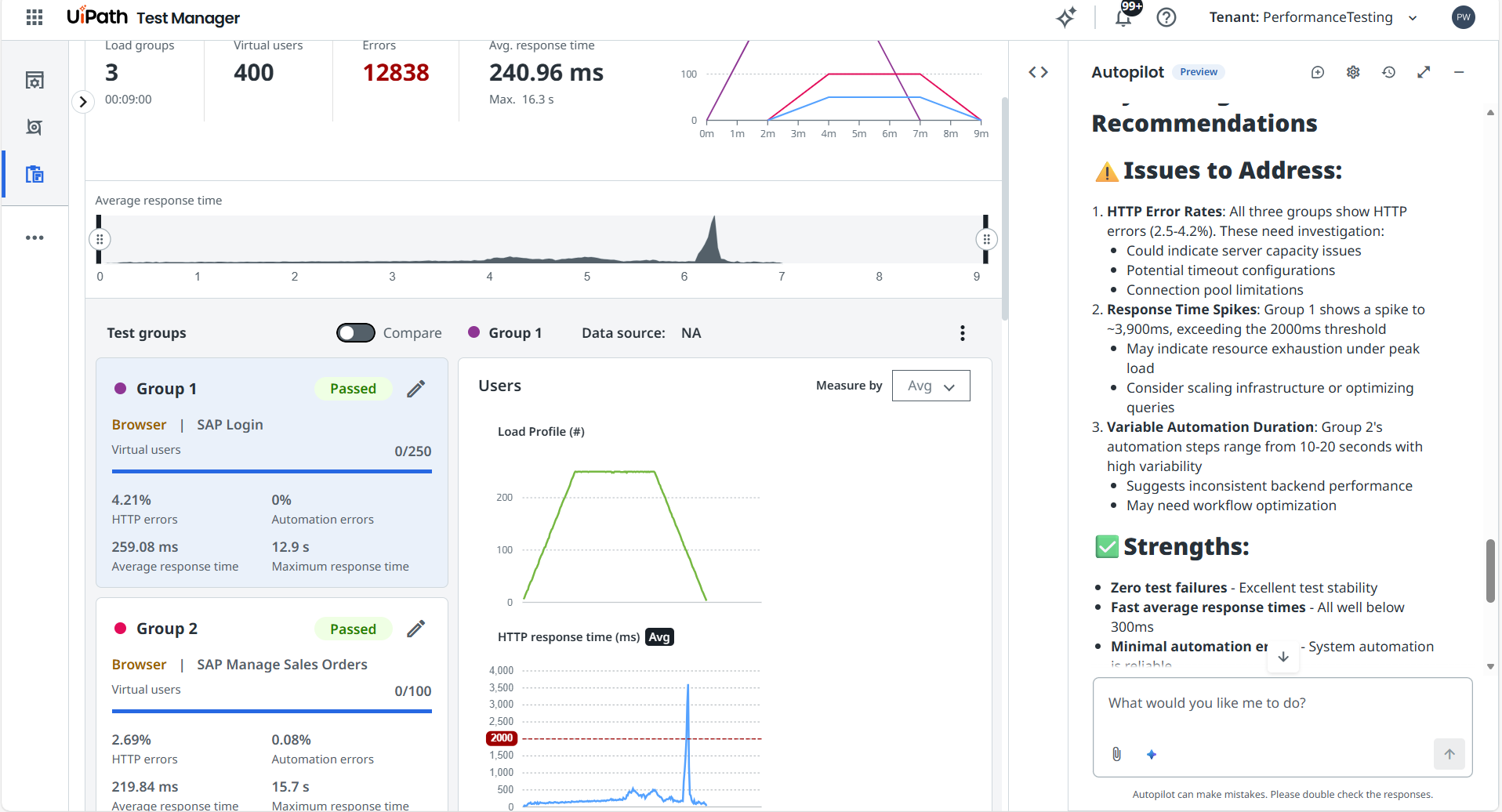Screen dimensions: 1502x812
Task: Open the notifications bell
Action: (1123, 17)
